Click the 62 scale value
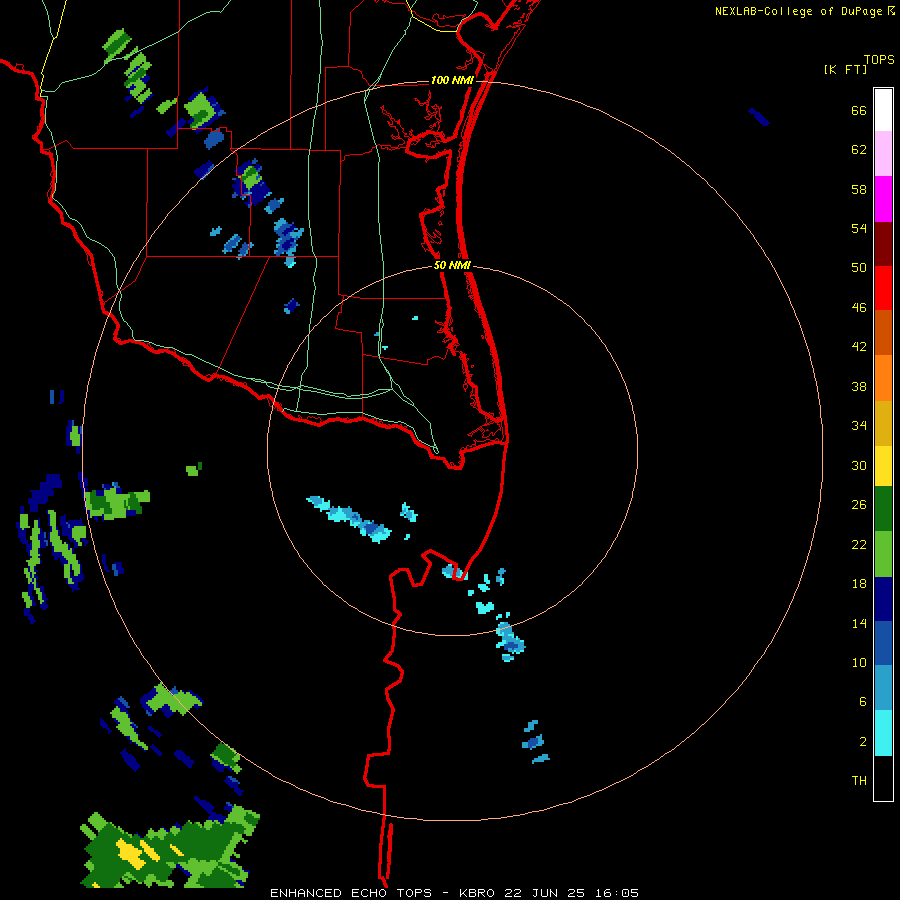Image resolution: width=900 pixels, height=900 pixels. tap(859, 150)
